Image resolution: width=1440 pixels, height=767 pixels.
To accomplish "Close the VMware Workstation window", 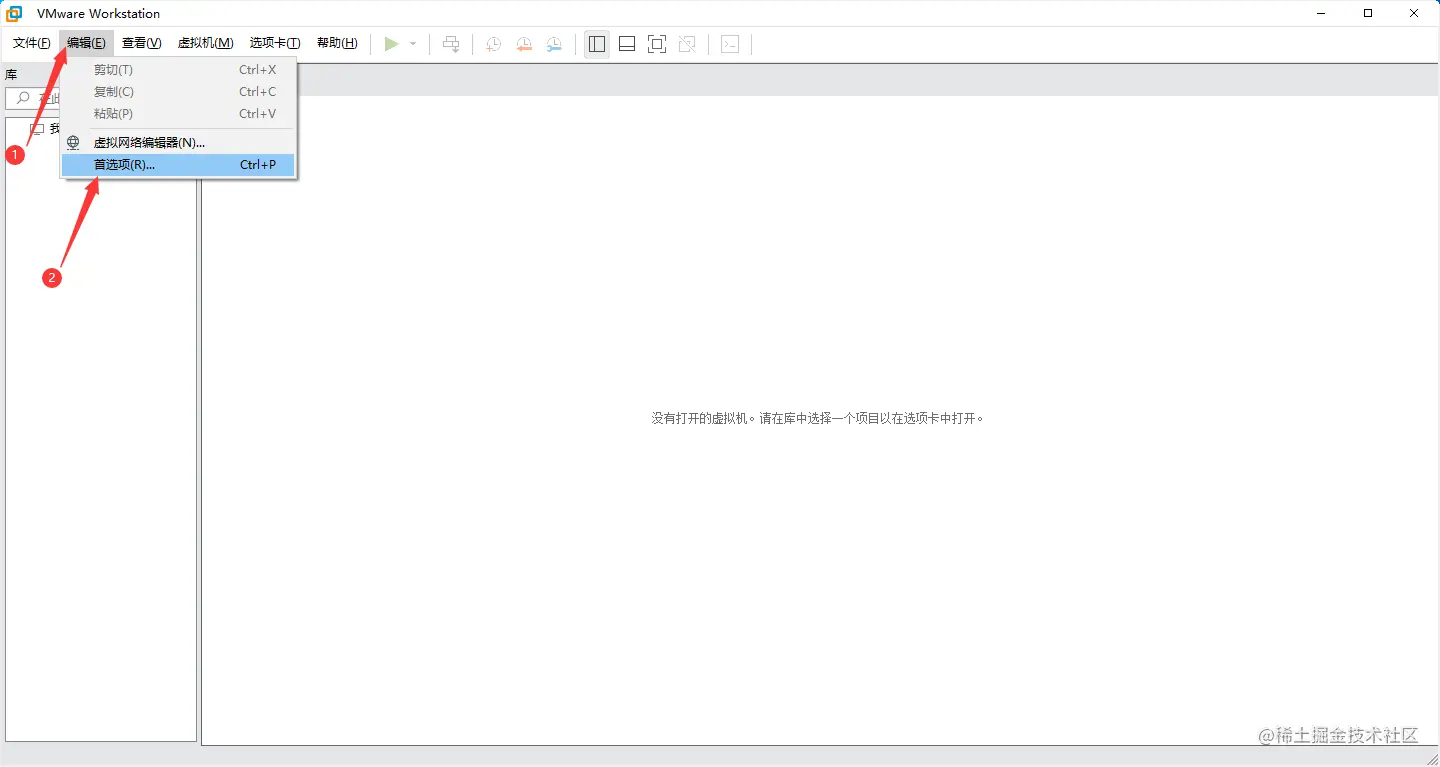I will tap(1415, 14).
